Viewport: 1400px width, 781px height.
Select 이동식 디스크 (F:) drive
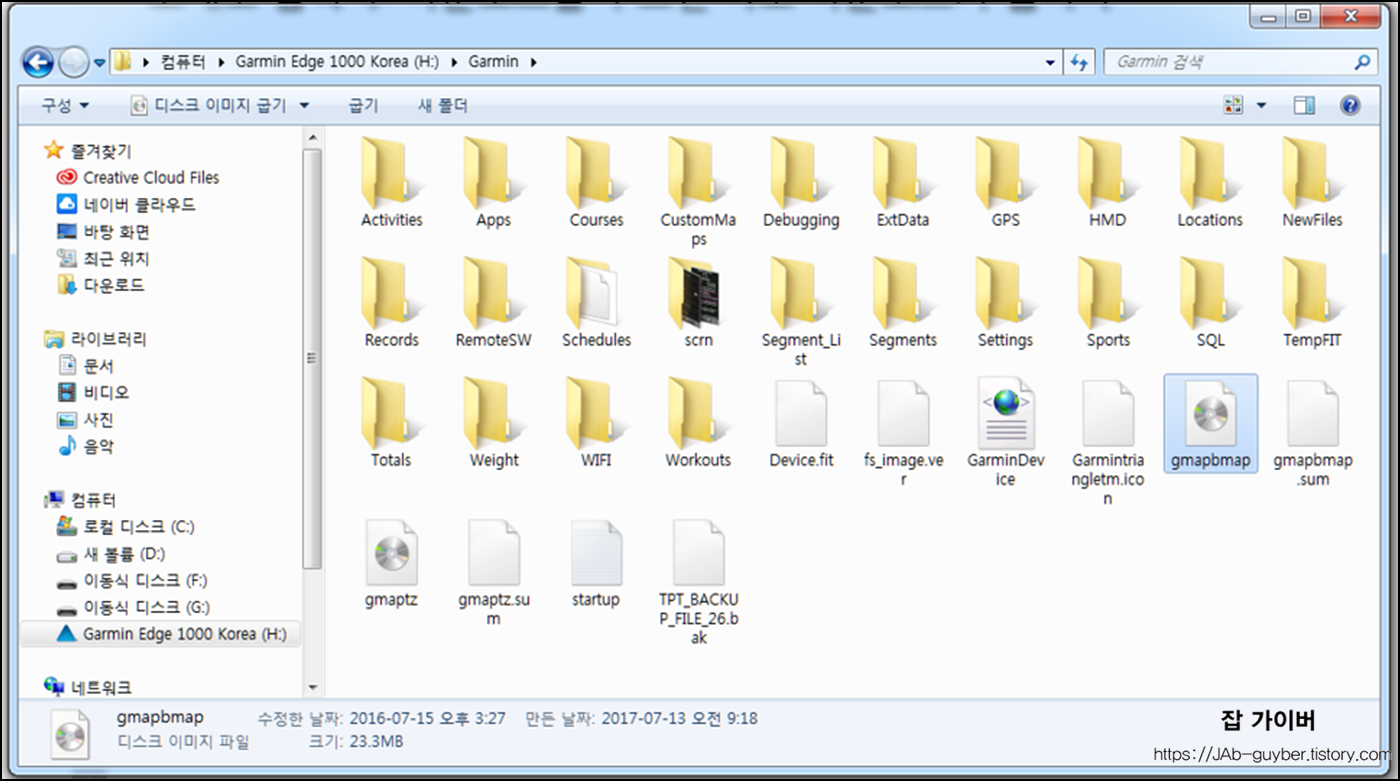(x=132, y=581)
